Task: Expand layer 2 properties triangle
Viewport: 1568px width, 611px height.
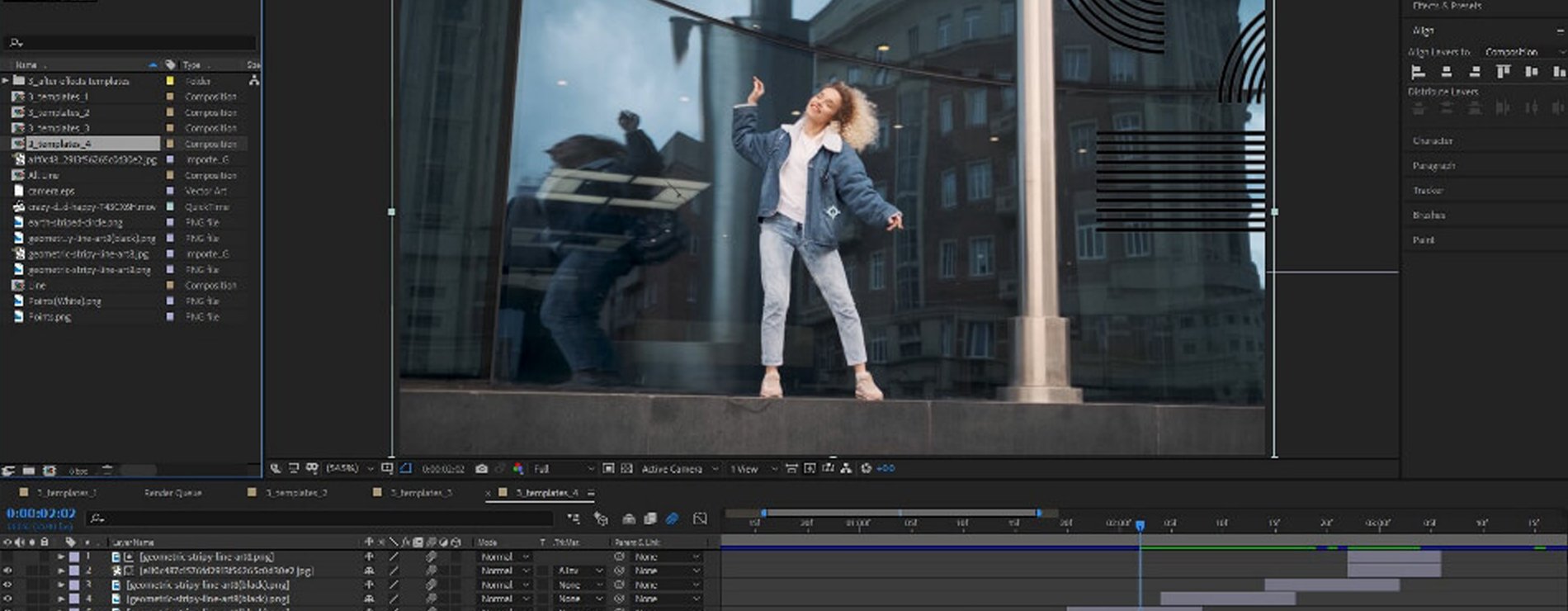Action: 60,571
